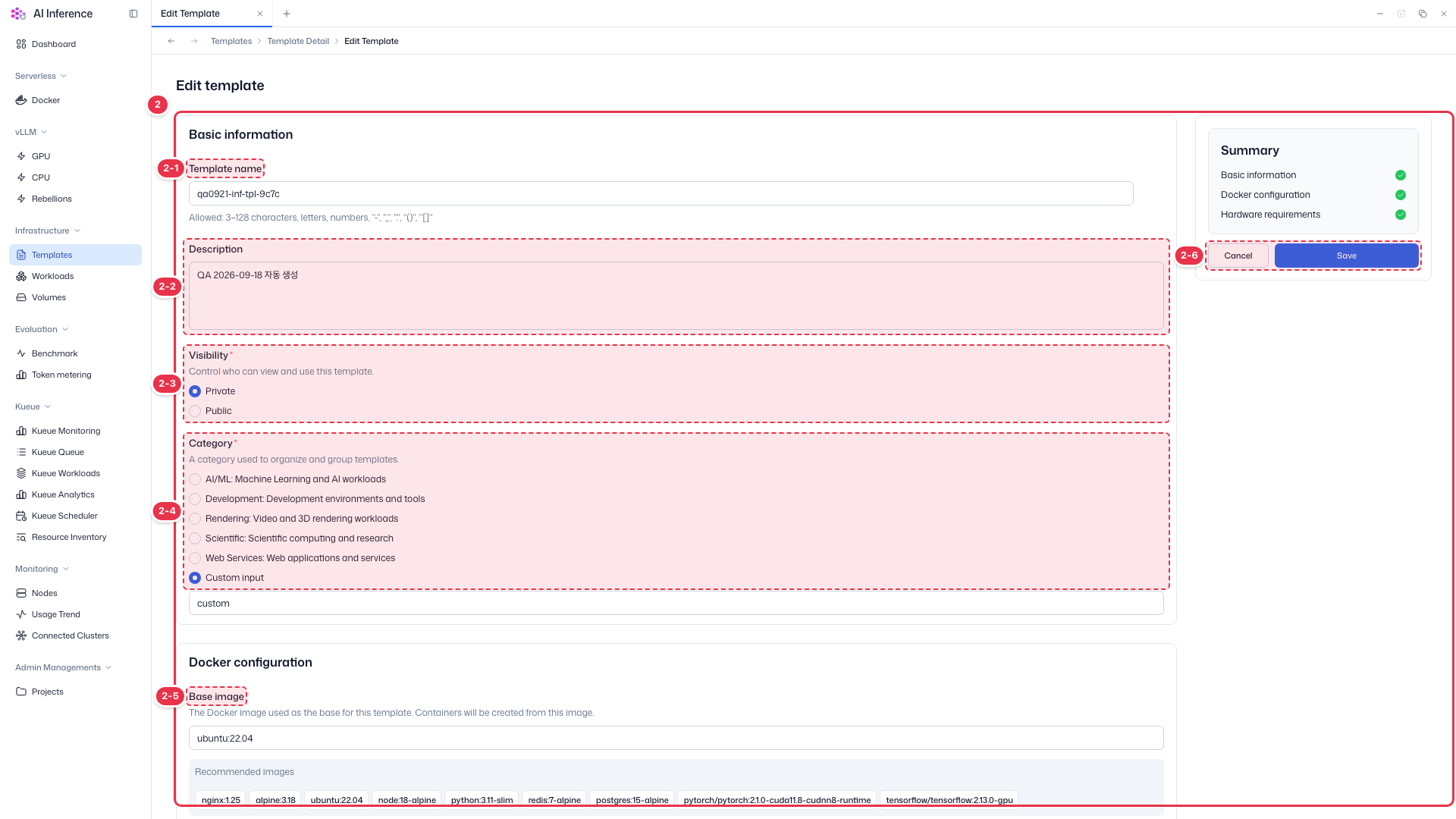Open Workloads via its sidebar icon
The height and width of the screenshot is (819, 1456).
point(21,276)
